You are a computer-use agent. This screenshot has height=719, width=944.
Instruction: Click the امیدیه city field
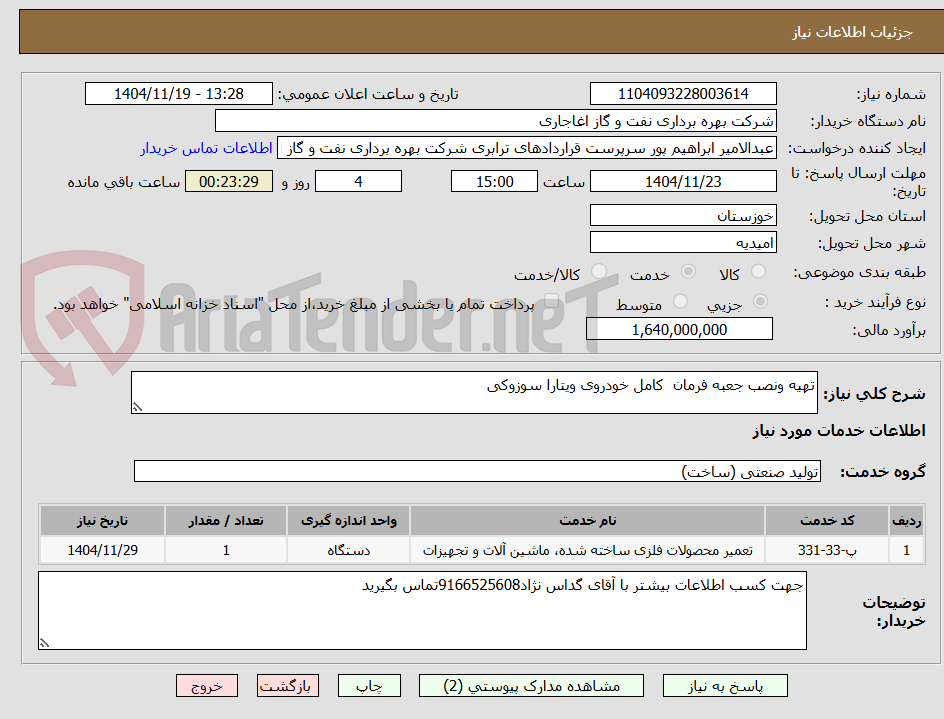click(x=683, y=243)
